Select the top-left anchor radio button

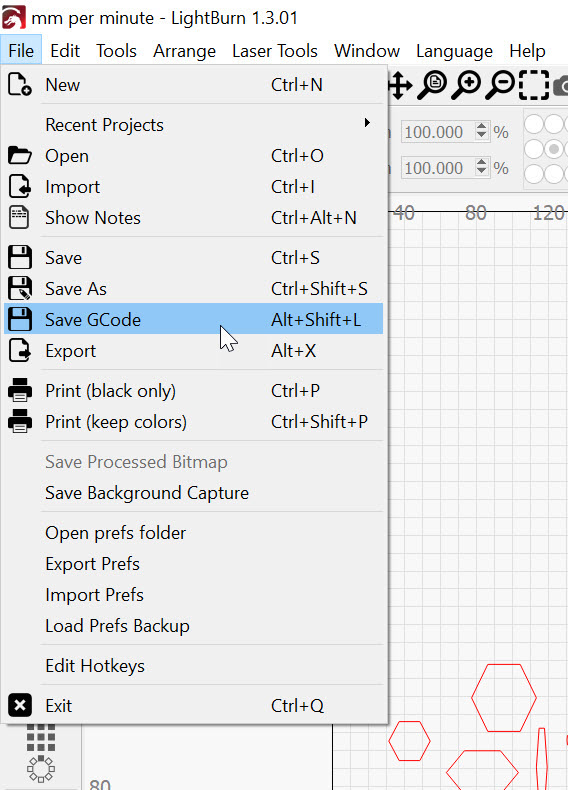point(534,123)
